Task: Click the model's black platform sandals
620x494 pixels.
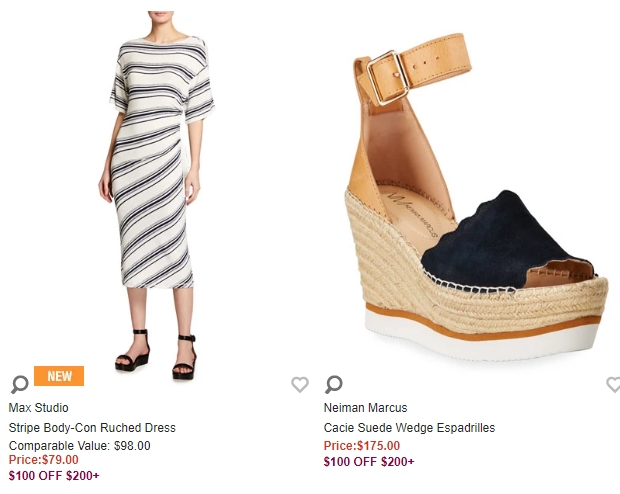Action: 156,354
